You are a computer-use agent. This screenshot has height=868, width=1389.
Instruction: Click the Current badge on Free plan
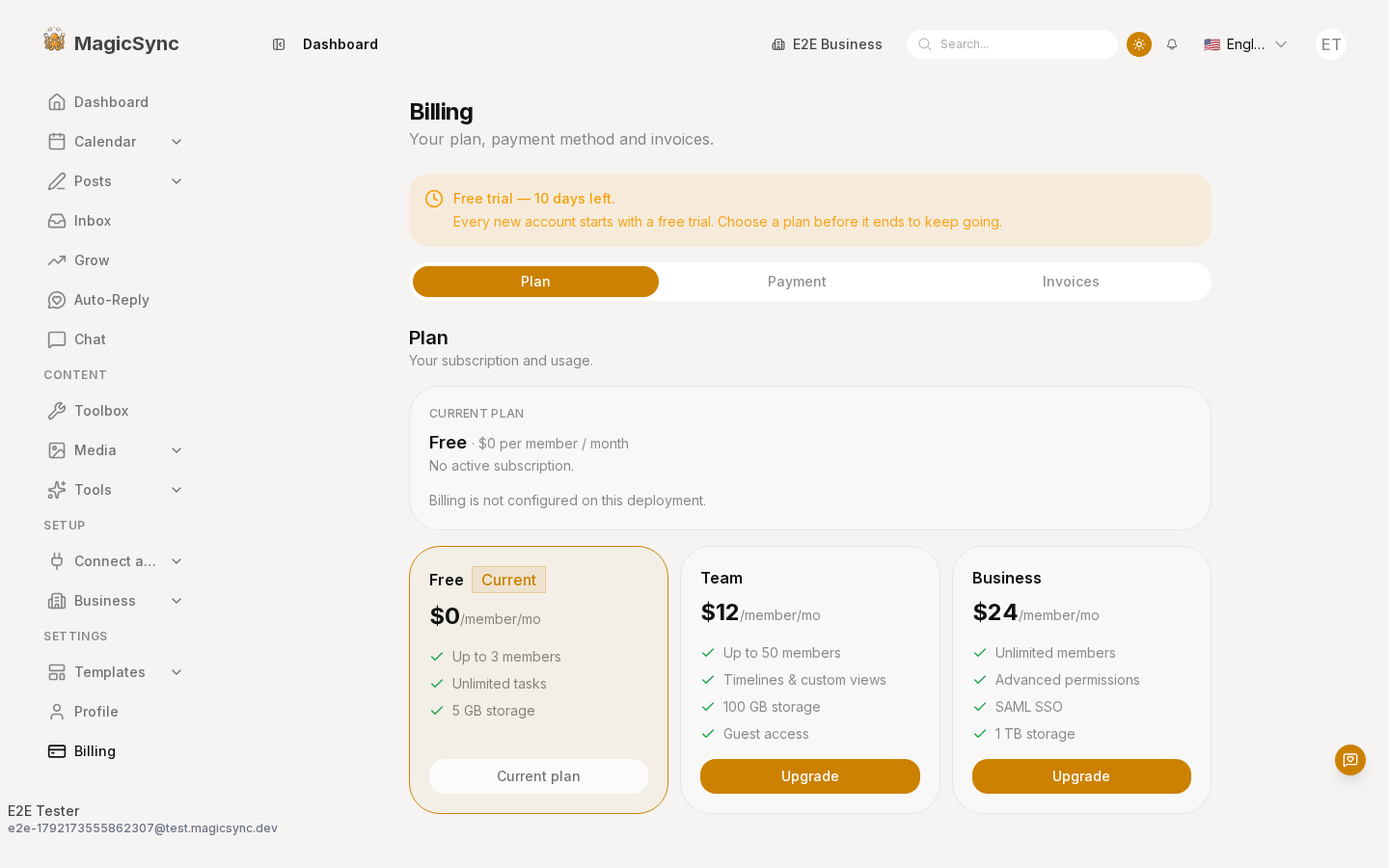pyautogui.click(x=508, y=580)
